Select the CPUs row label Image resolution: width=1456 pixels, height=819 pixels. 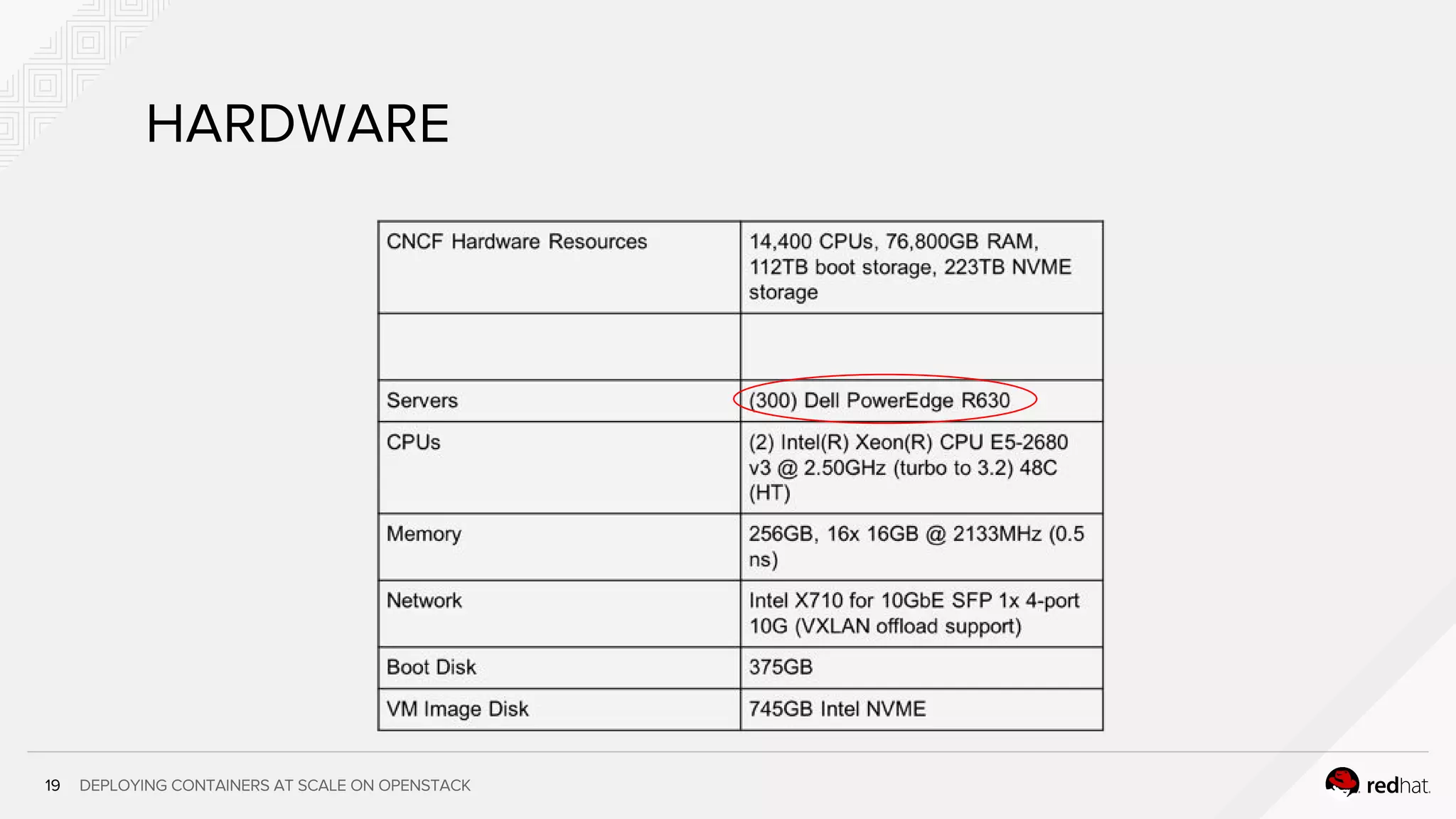(x=413, y=442)
